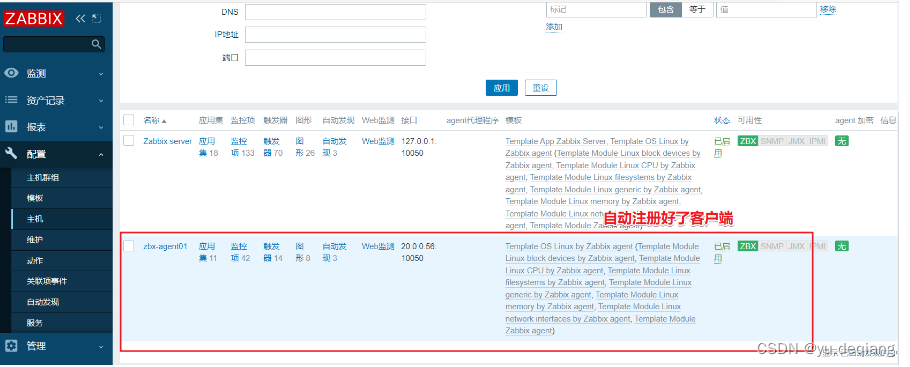This screenshot has height=367, width=910.
Task: Open 关联项事件 in sidebar
Action: click(x=46, y=281)
